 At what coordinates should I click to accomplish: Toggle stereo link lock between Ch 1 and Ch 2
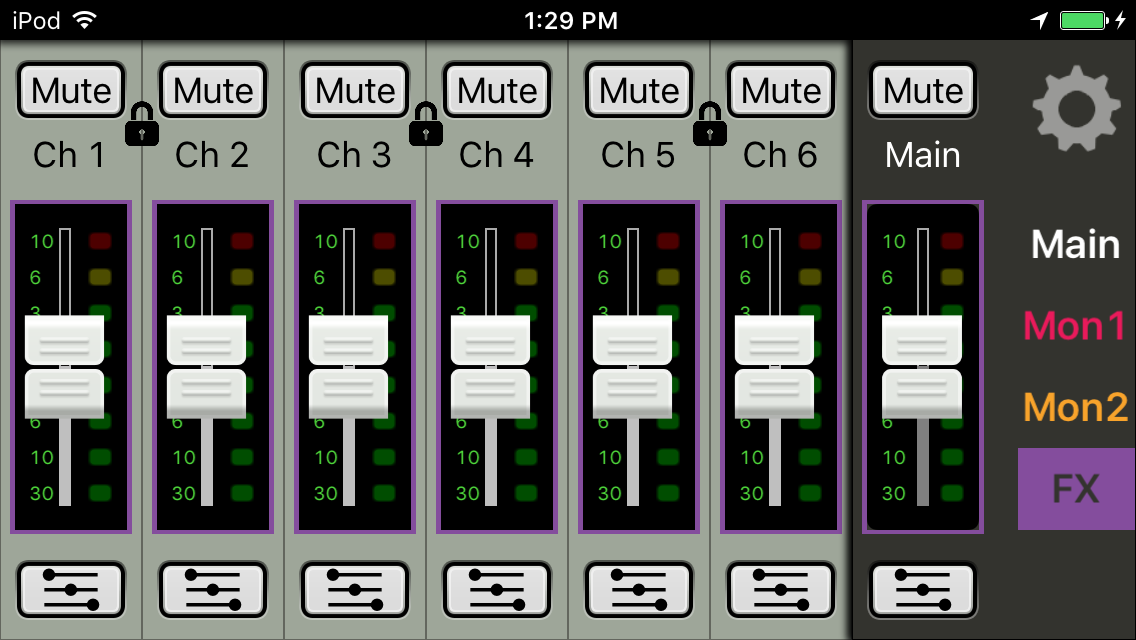[142, 125]
